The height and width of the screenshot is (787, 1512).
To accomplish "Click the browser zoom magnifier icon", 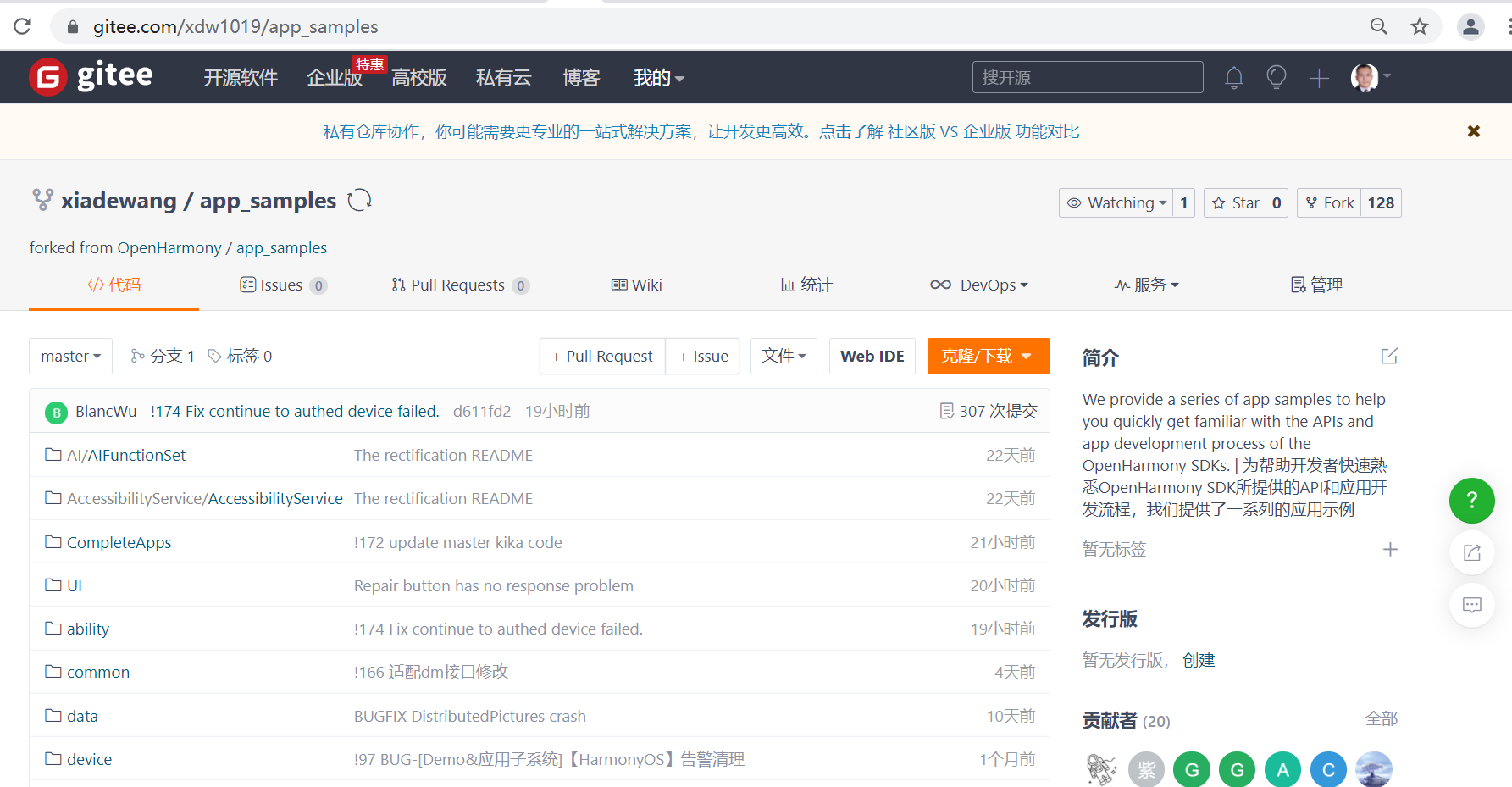I will [x=1379, y=26].
